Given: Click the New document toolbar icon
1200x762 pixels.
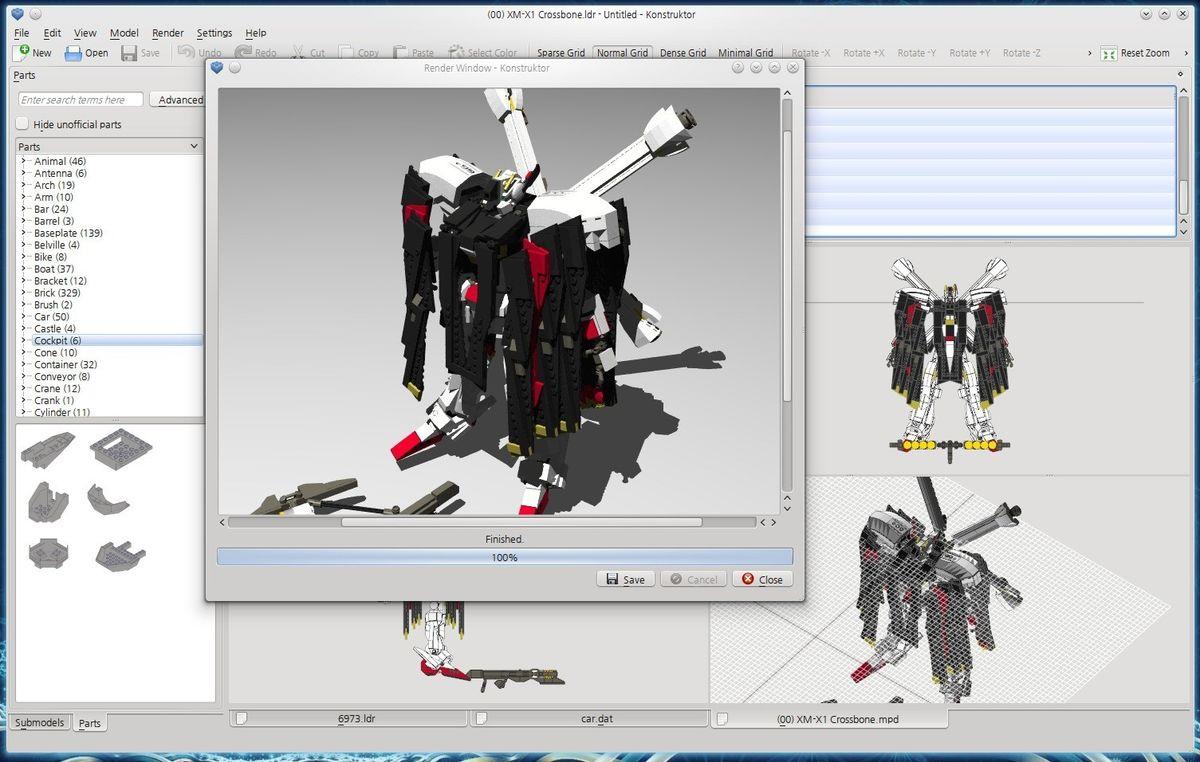Looking at the screenshot, I should coord(22,53).
